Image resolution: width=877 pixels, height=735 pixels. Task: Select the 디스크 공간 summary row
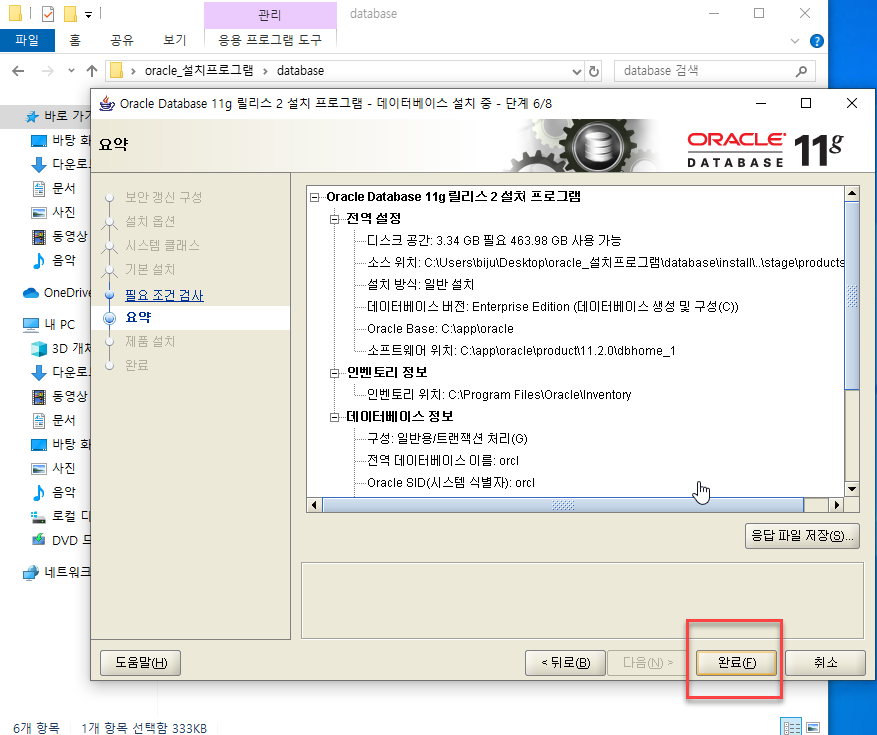click(x=494, y=241)
